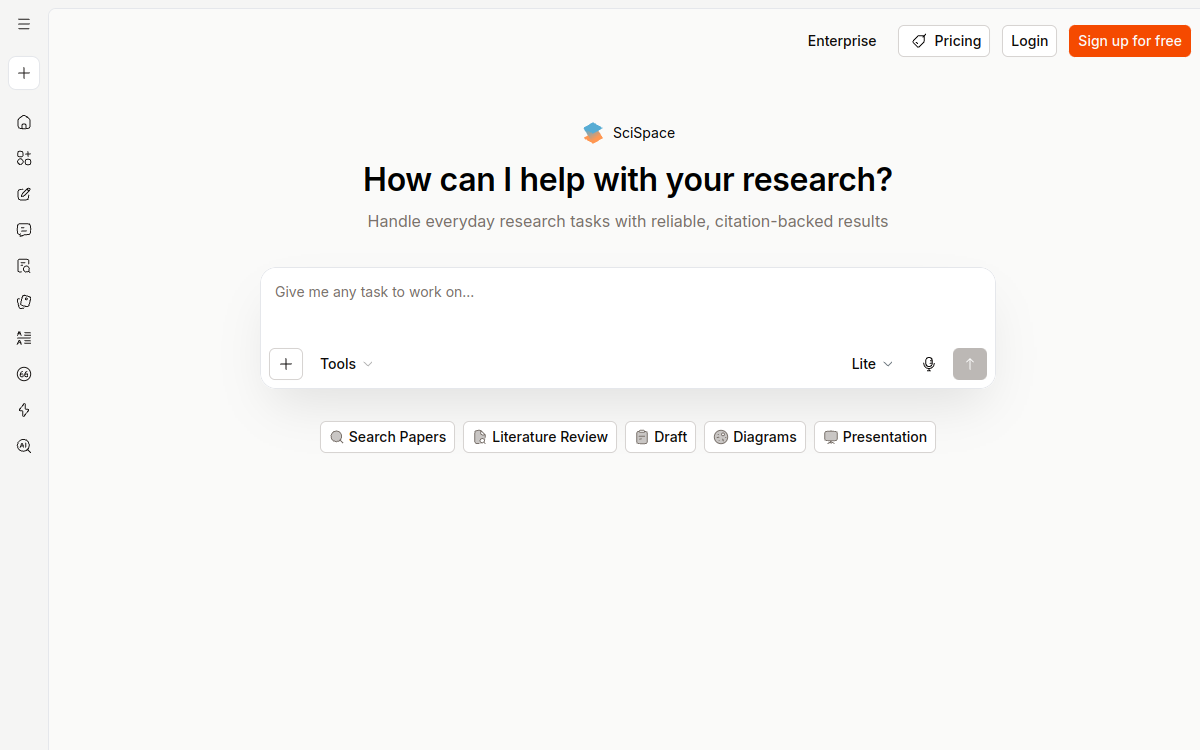Open the document search icon in sidebar
The image size is (1200, 750).
point(24,266)
